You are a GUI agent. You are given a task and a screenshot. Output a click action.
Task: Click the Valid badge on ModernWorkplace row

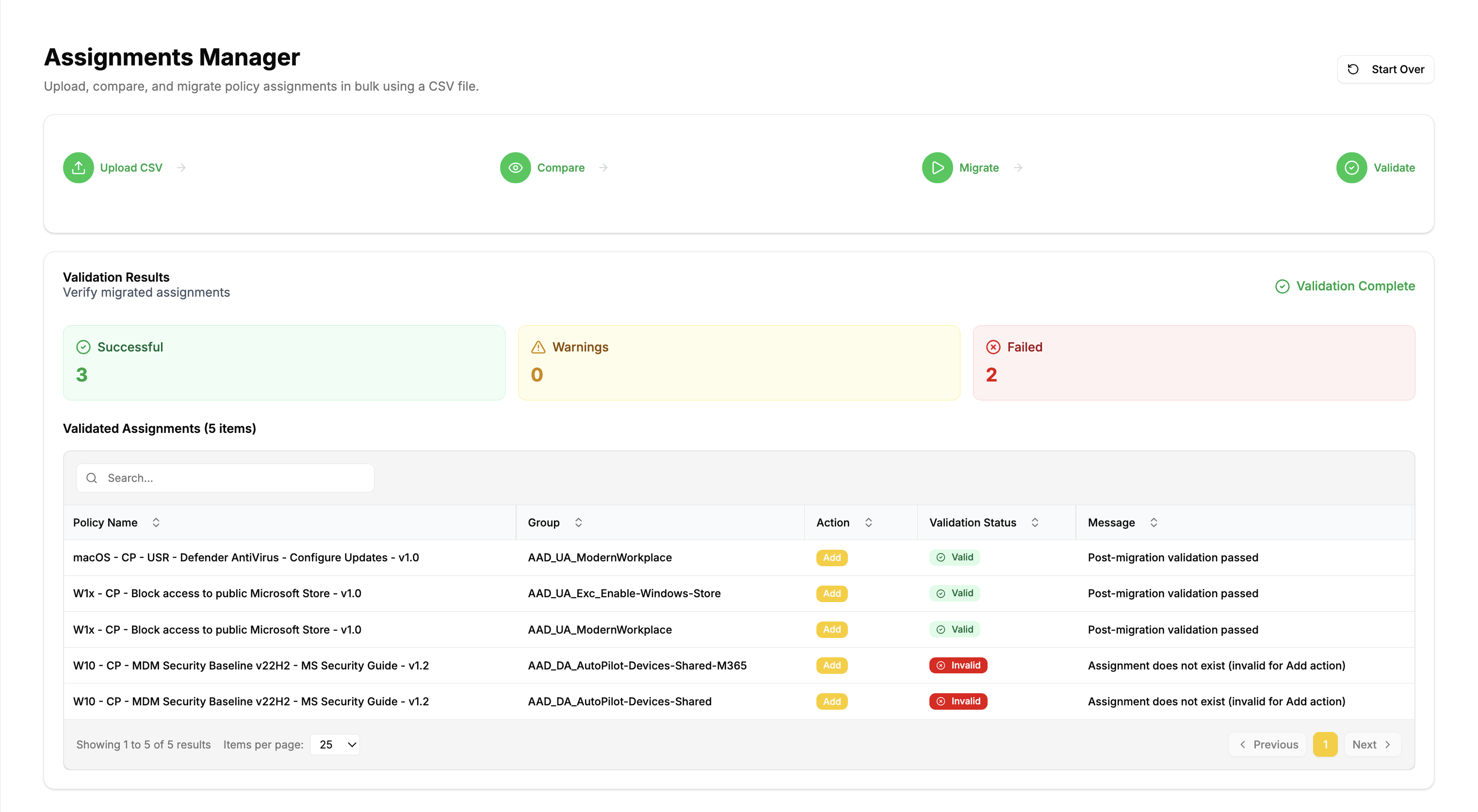954,557
